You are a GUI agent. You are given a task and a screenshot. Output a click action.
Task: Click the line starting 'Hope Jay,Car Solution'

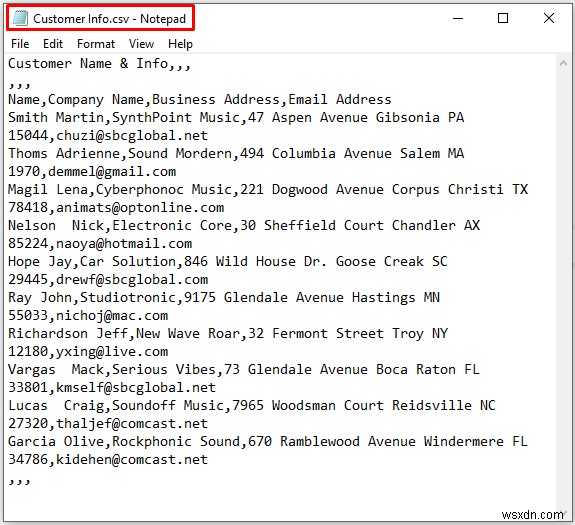[x=228, y=261]
